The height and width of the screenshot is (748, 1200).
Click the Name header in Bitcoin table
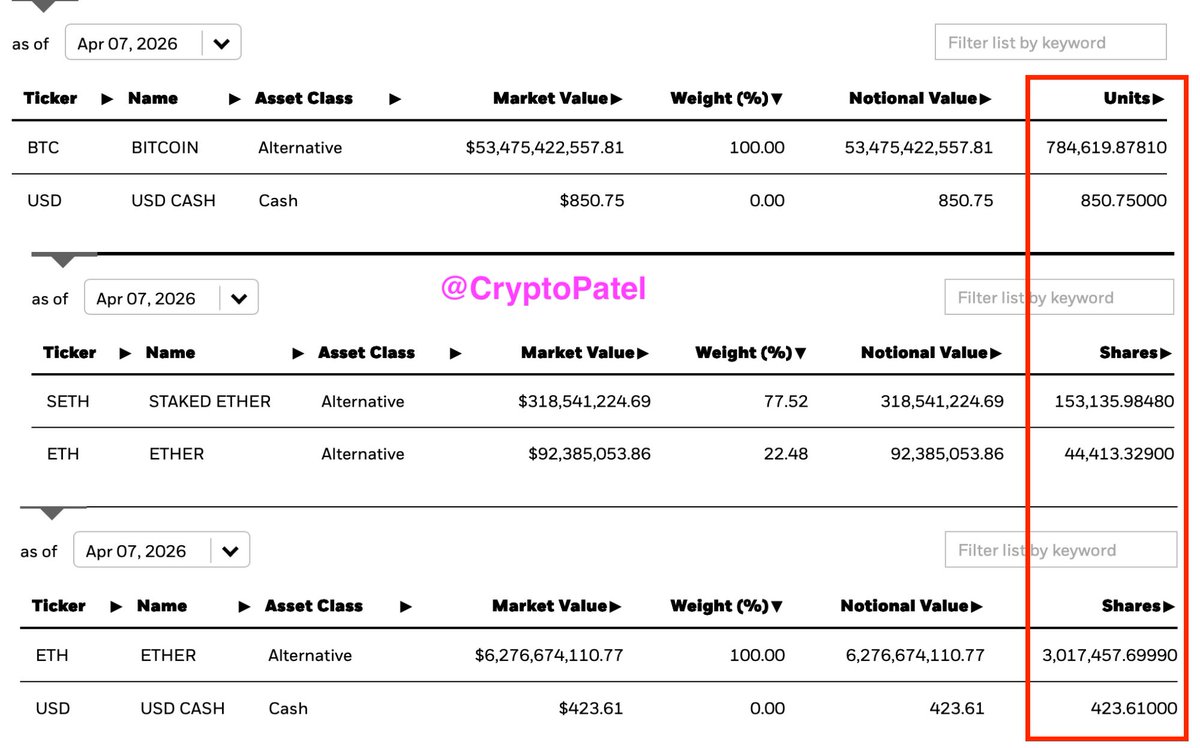tap(153, 98)
